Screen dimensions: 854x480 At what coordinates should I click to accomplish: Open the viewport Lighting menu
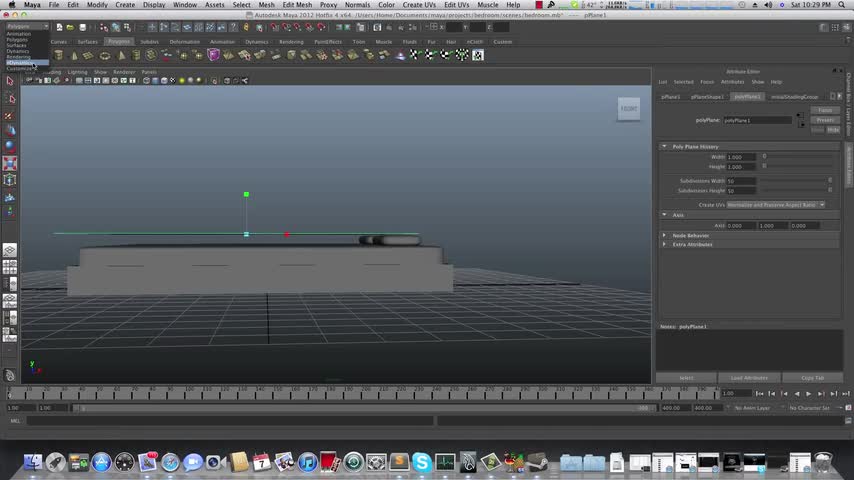(x=77, y=72)
